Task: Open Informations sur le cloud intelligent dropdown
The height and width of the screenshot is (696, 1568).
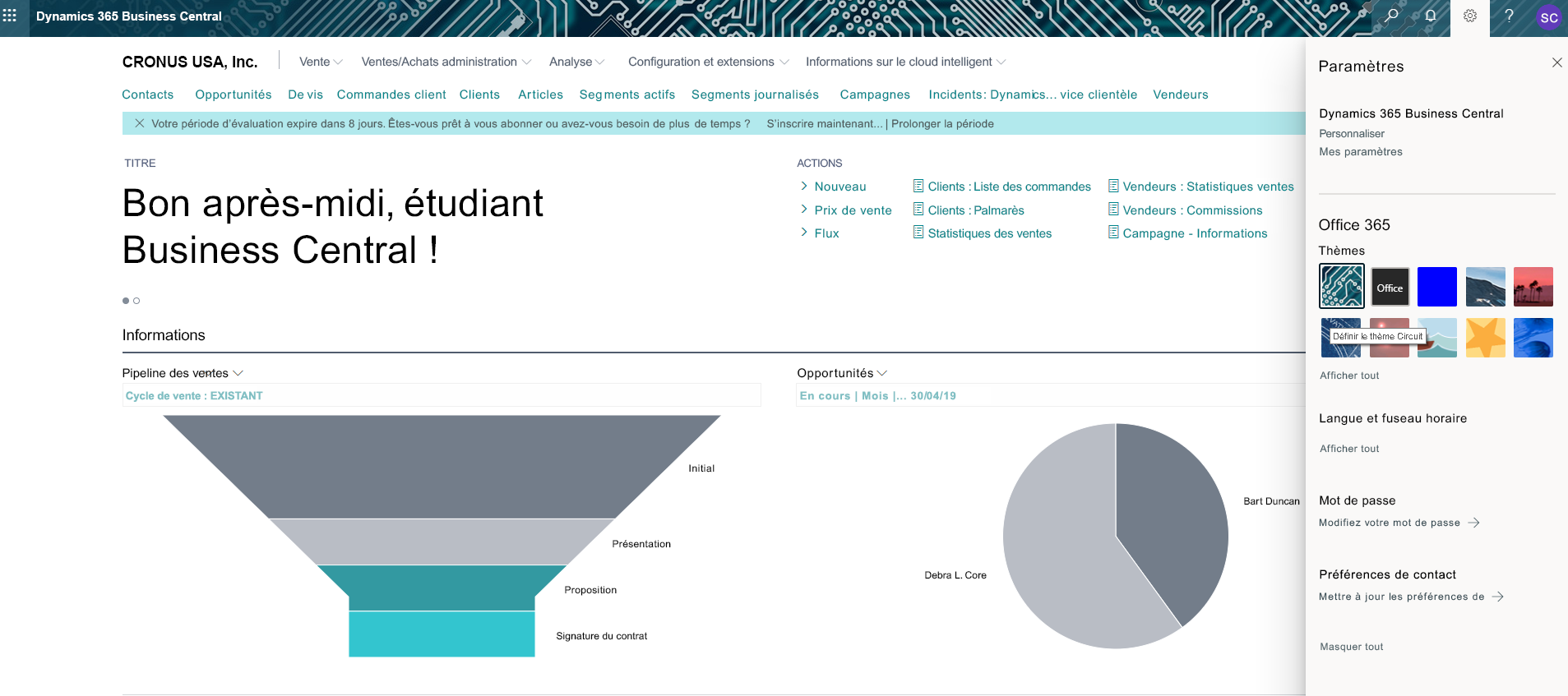Action: 905,62
